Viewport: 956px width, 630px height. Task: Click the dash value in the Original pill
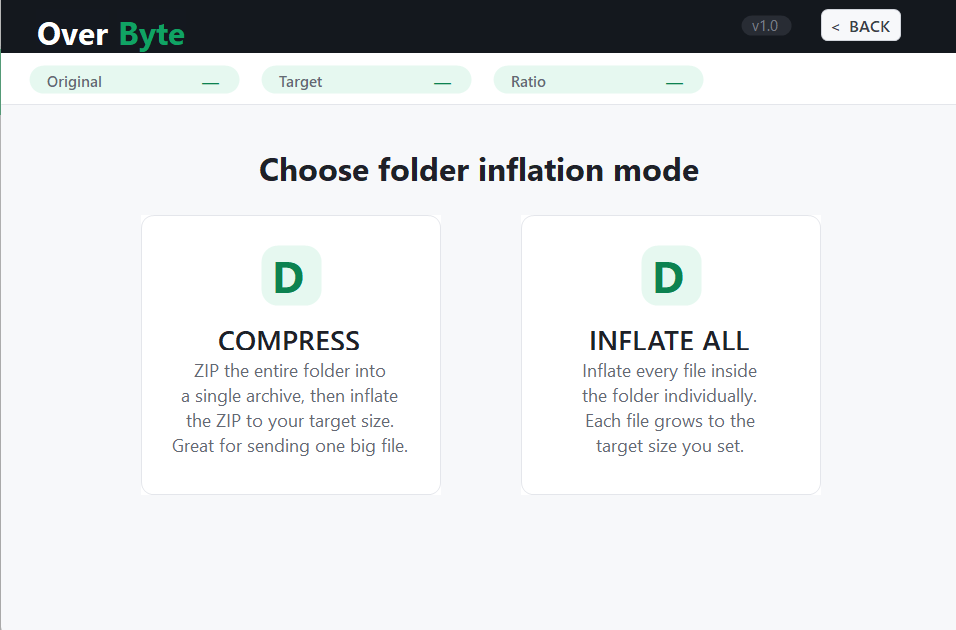[210, 83]
